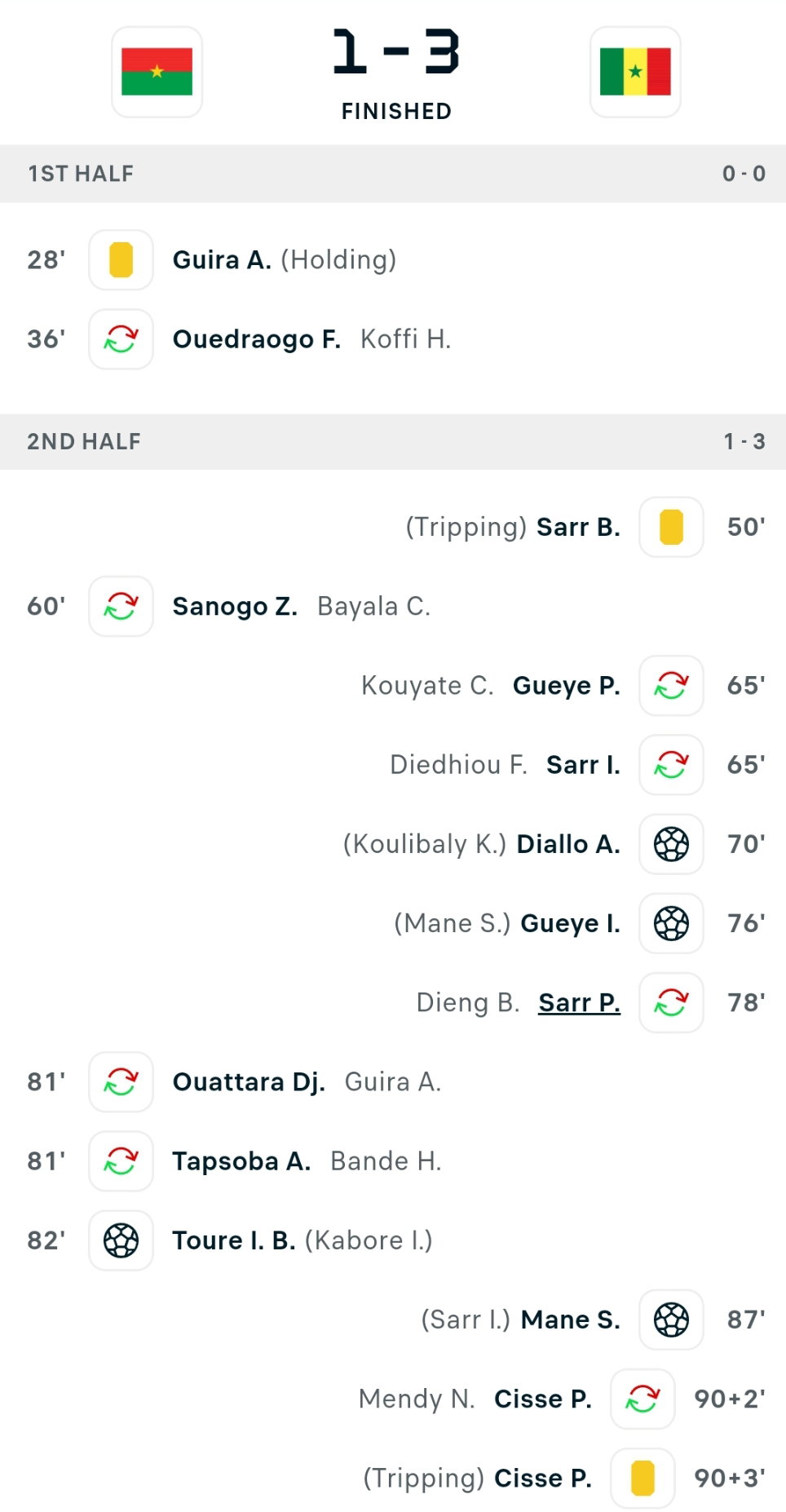Select Guira A. yellow card icon at 28'

(x=121, y=260)
